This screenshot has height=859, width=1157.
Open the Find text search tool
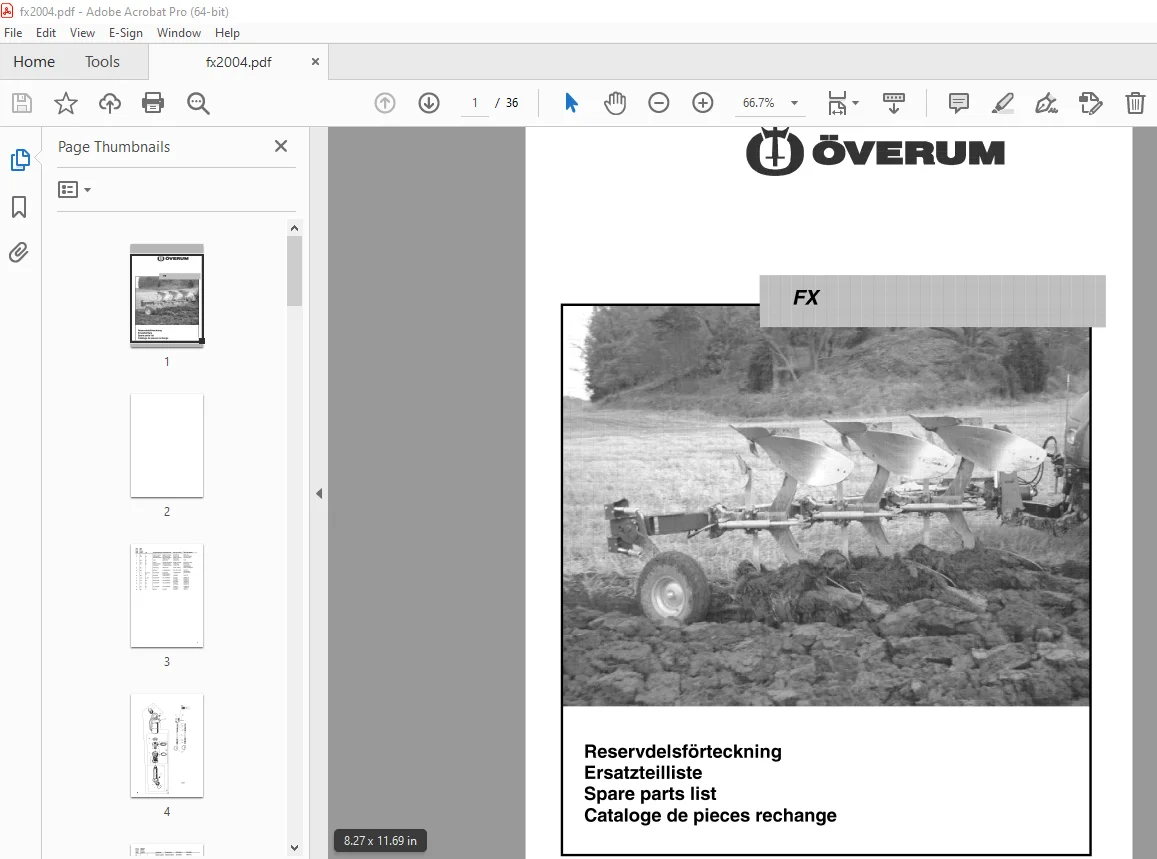click(x=198, y=103)
